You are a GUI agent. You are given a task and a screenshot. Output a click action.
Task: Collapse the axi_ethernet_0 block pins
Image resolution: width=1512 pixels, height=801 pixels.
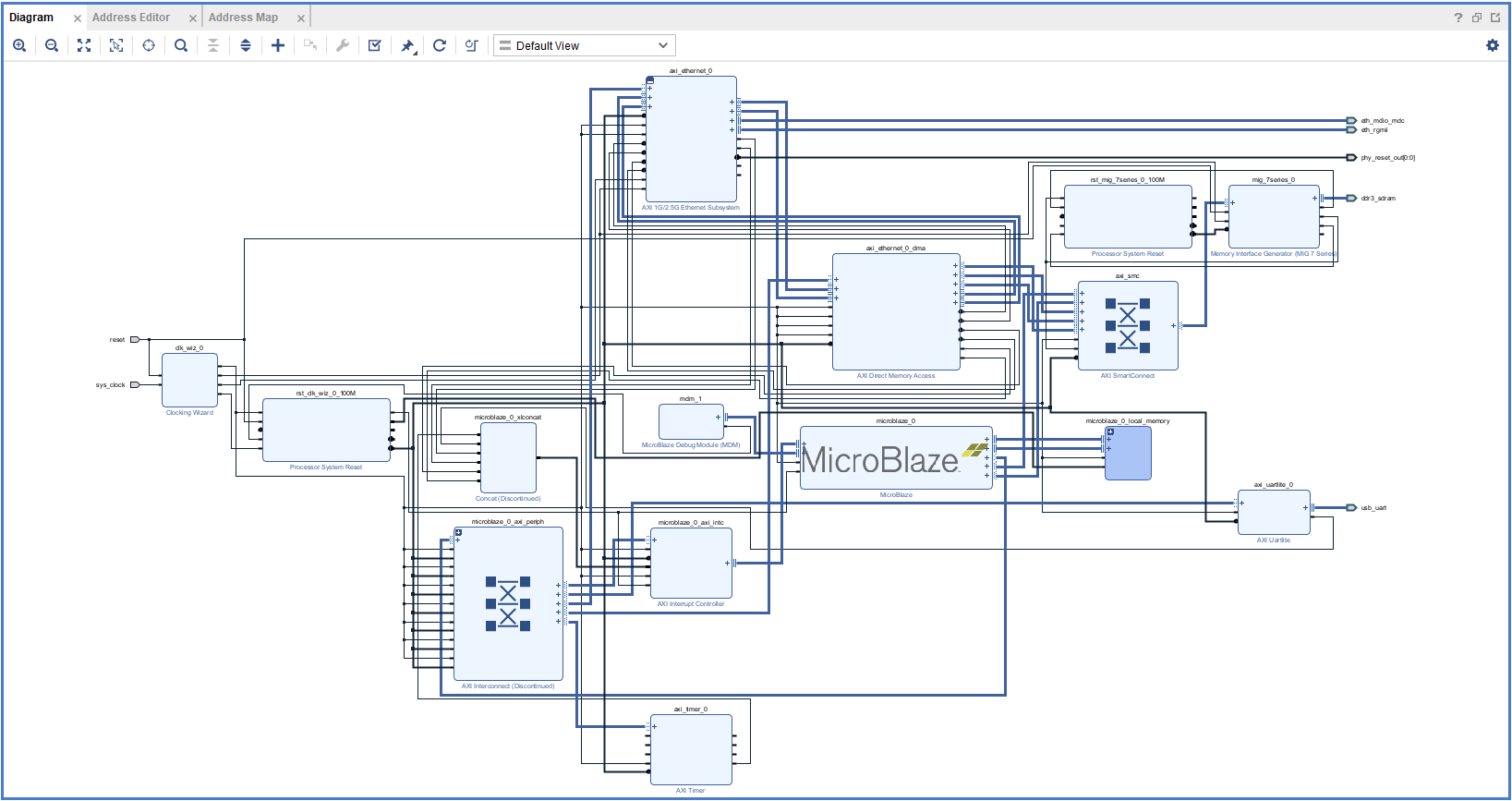(x=650, y=80)
